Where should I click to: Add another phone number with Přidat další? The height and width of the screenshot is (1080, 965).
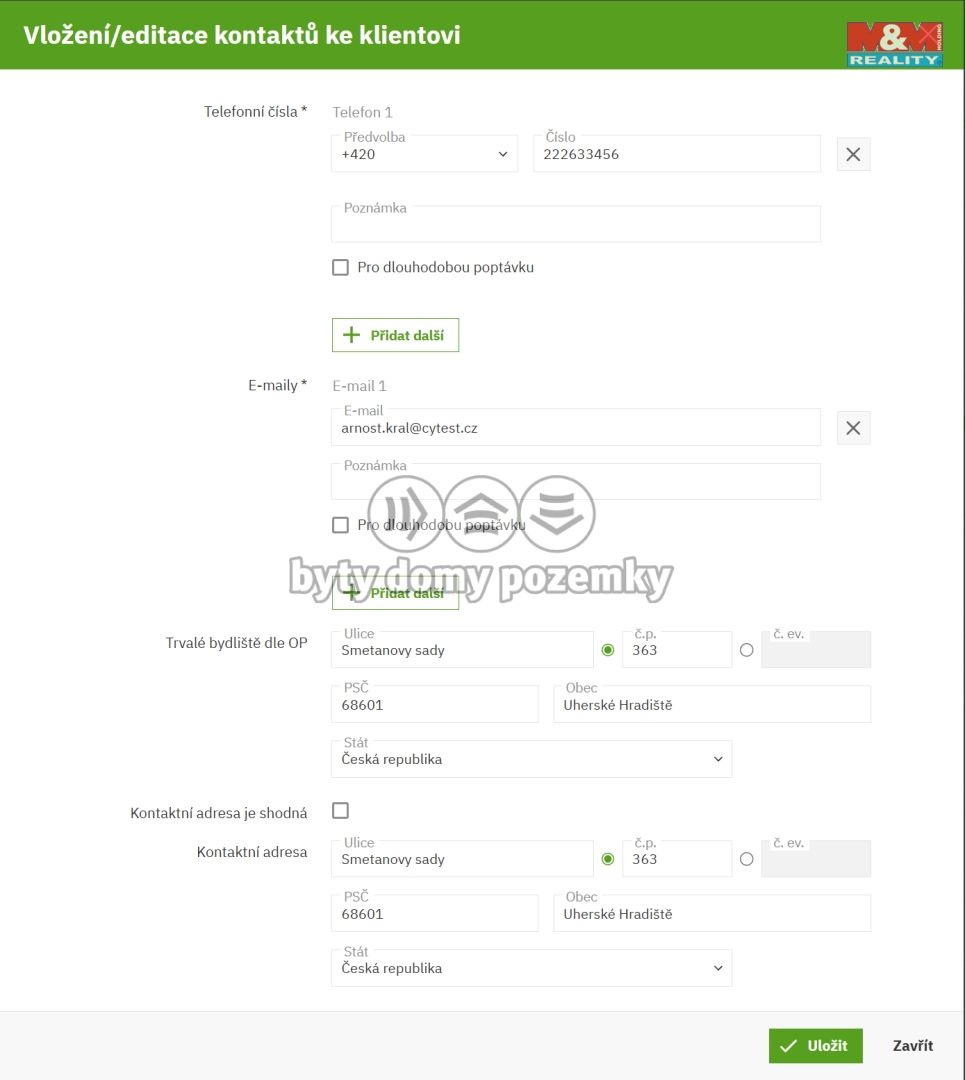[395, 335]
